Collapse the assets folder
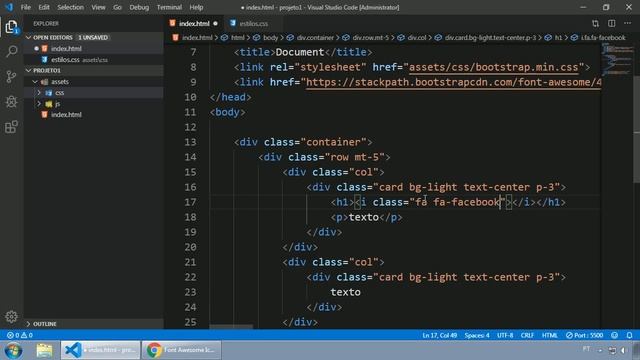This screenshot has width=640, height=360. [x=35, y=82]
